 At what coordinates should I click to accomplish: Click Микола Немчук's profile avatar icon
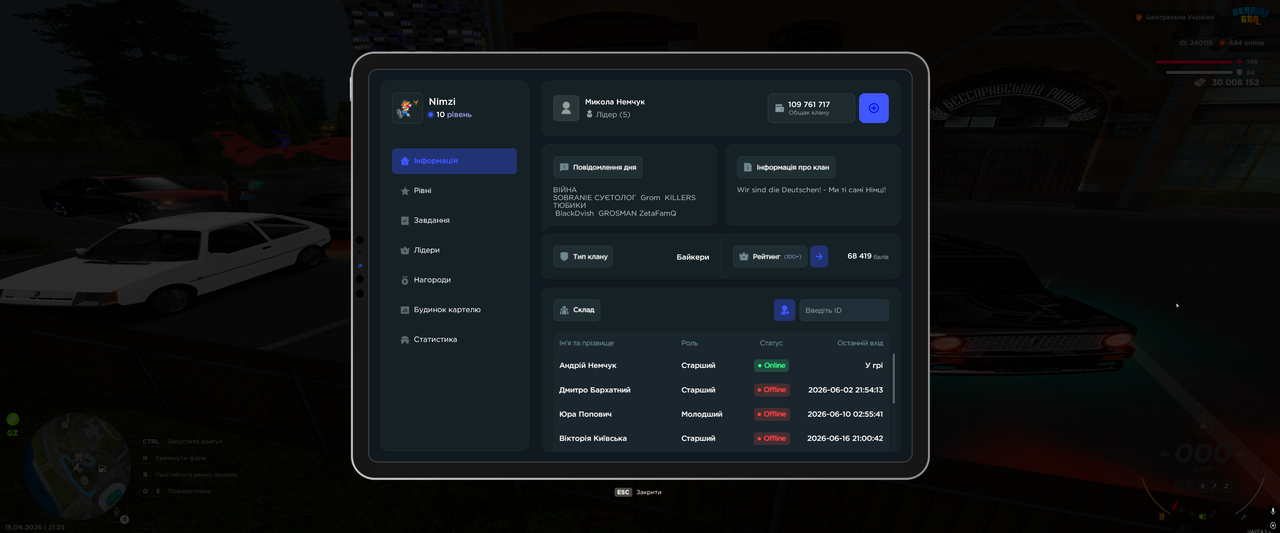(566, 108)
